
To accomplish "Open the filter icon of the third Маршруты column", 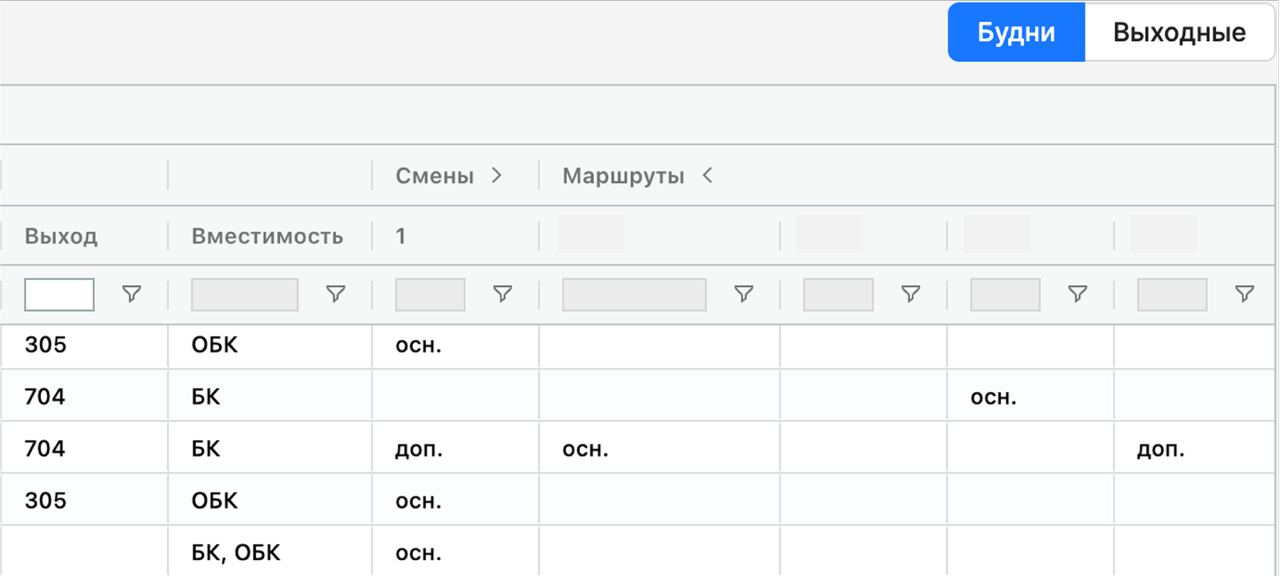I will click(1077, 294).
